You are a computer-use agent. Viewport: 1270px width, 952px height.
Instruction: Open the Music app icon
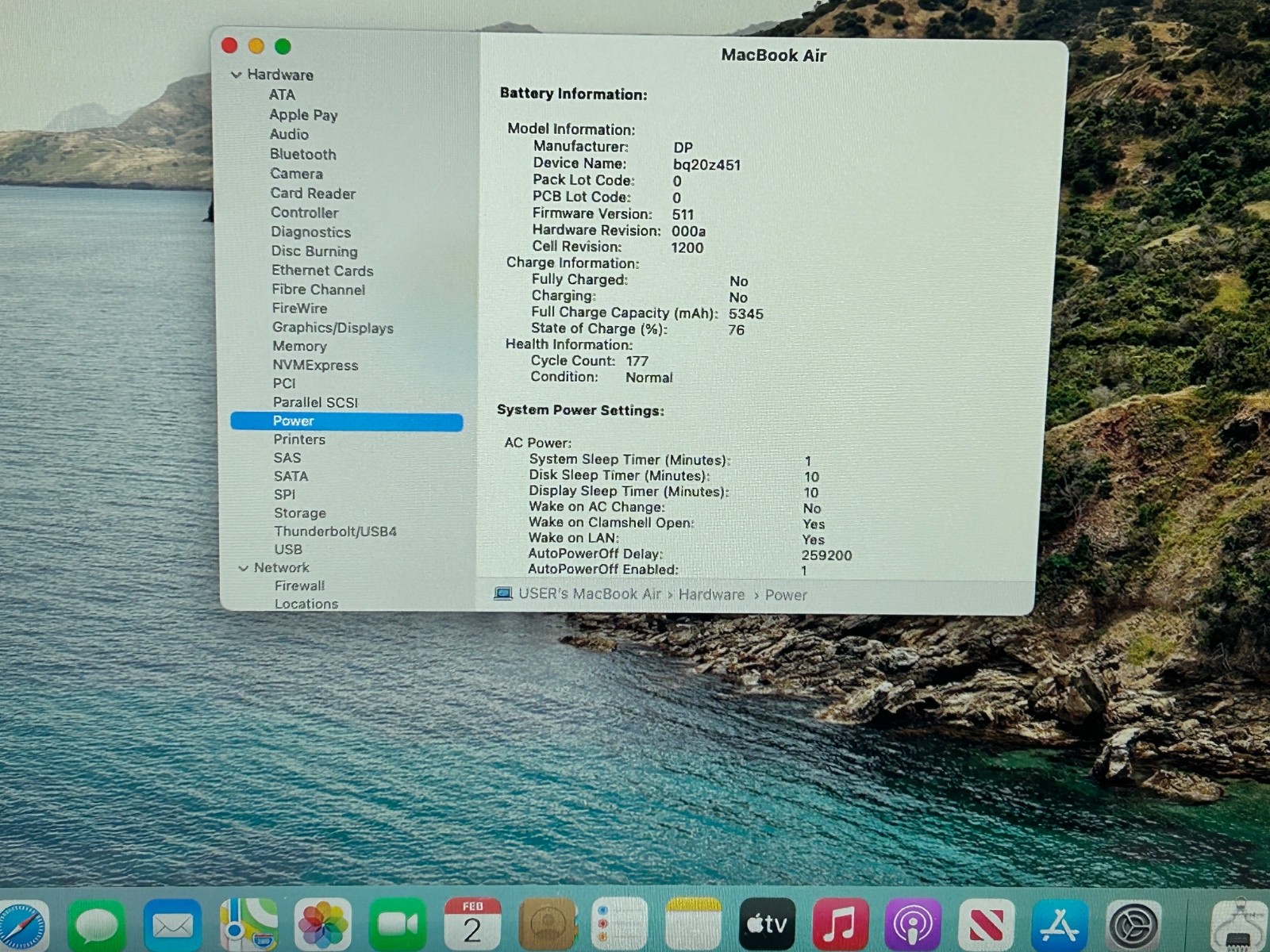point(840,925)
